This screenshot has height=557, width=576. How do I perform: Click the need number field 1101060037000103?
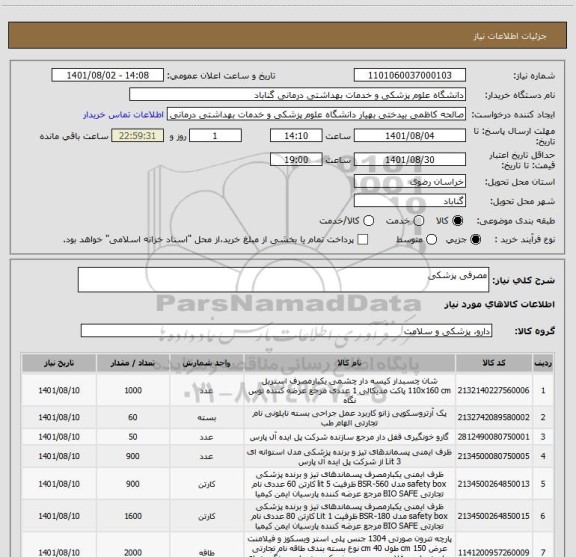410,75
